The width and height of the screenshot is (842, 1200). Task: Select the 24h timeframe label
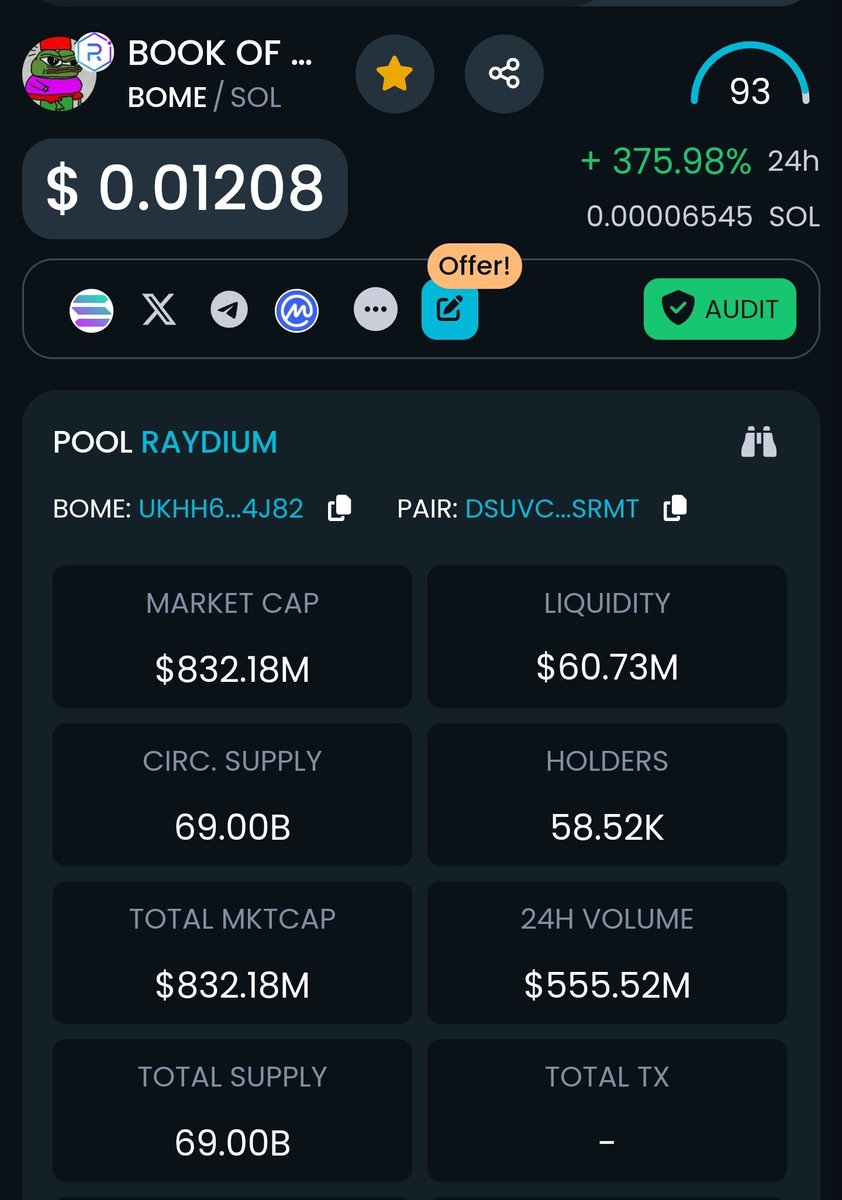[x=793, y=161]
